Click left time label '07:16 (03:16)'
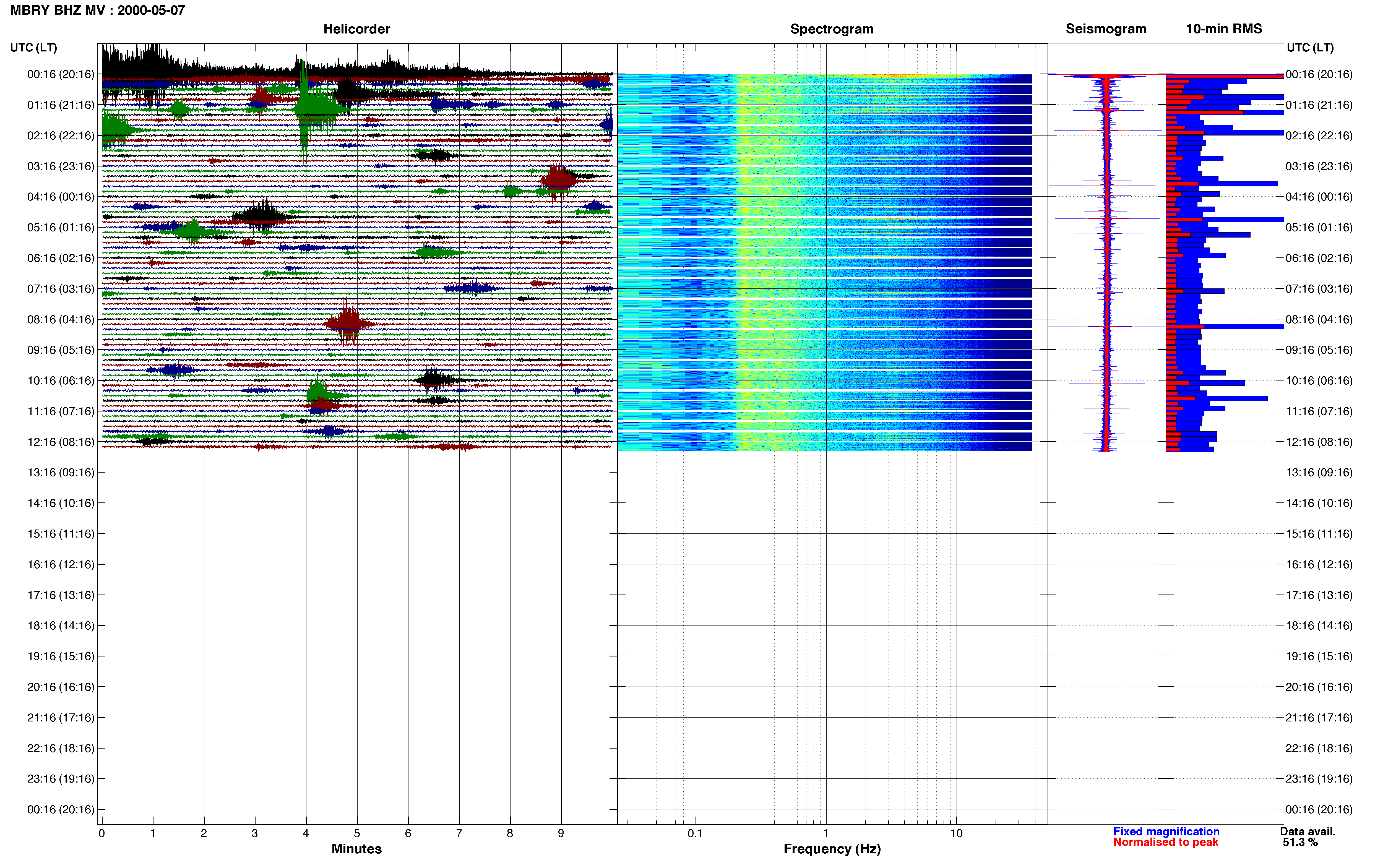This screenshot has width=1388, height=868. 61,289
